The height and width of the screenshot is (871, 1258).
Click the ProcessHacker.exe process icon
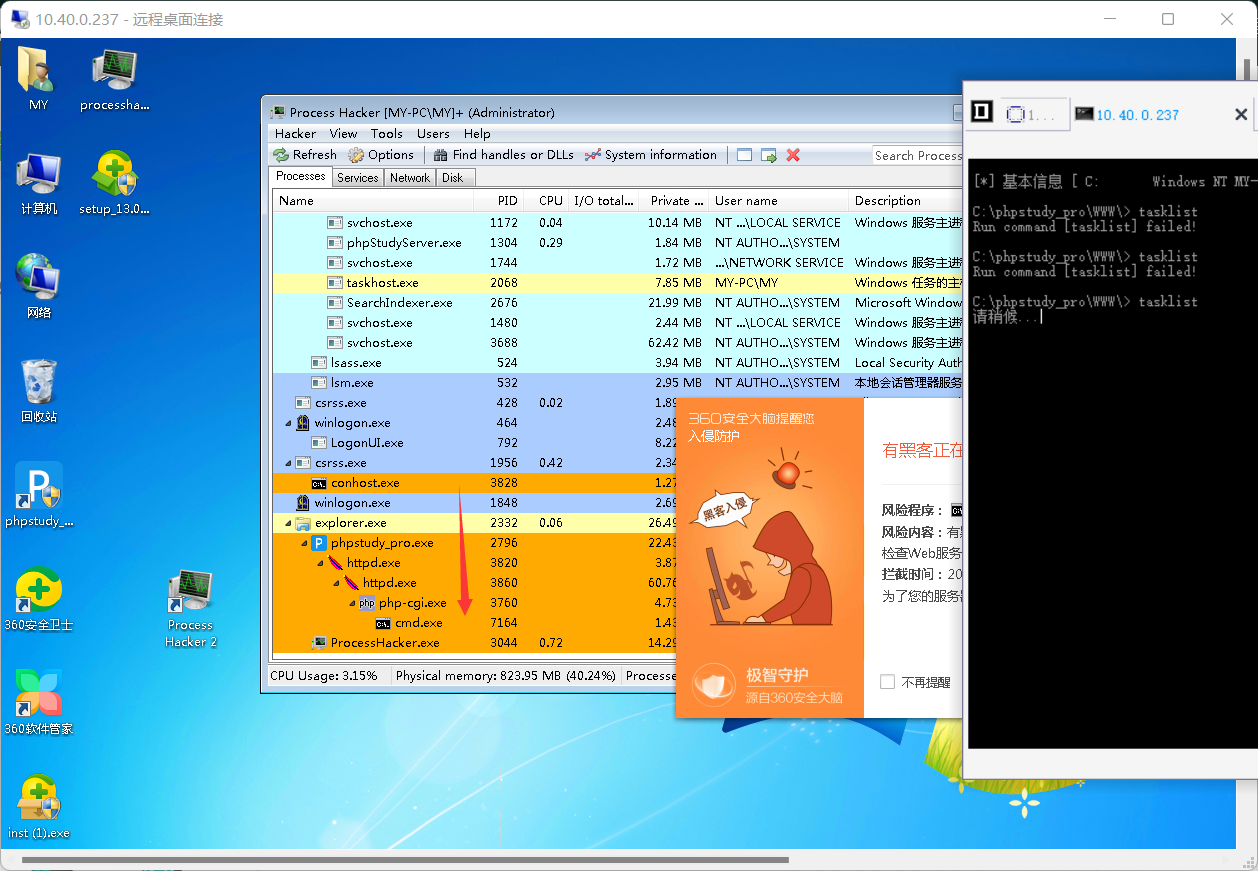pyautogui.click(x=319, y=643)
